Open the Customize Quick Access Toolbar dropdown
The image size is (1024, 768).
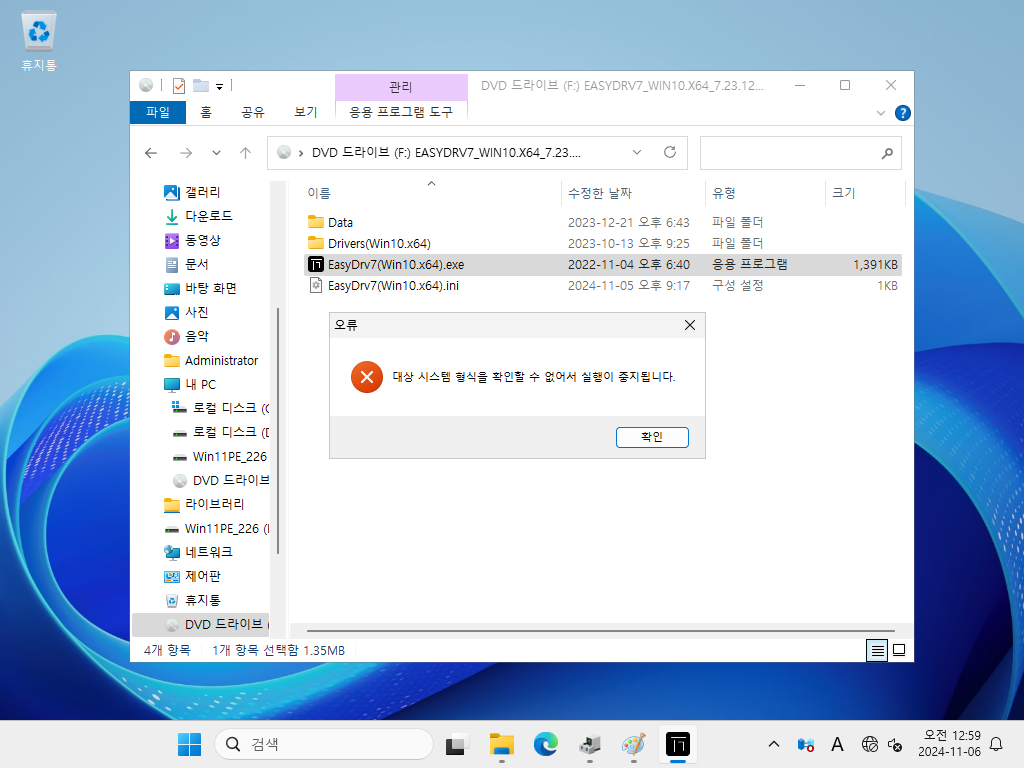click(x=219, y=86)
